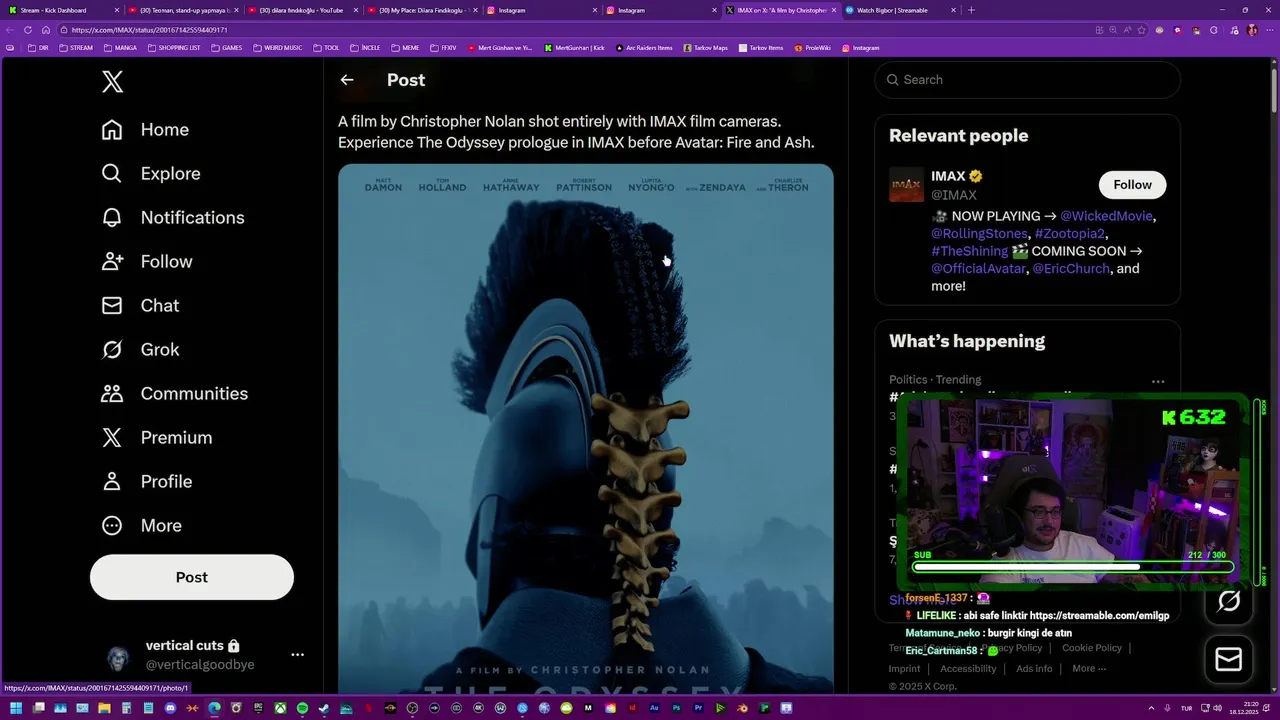Screen dimensions: 1280x720
Task: Follow the IMAX account
Action: pos(1132,185)
